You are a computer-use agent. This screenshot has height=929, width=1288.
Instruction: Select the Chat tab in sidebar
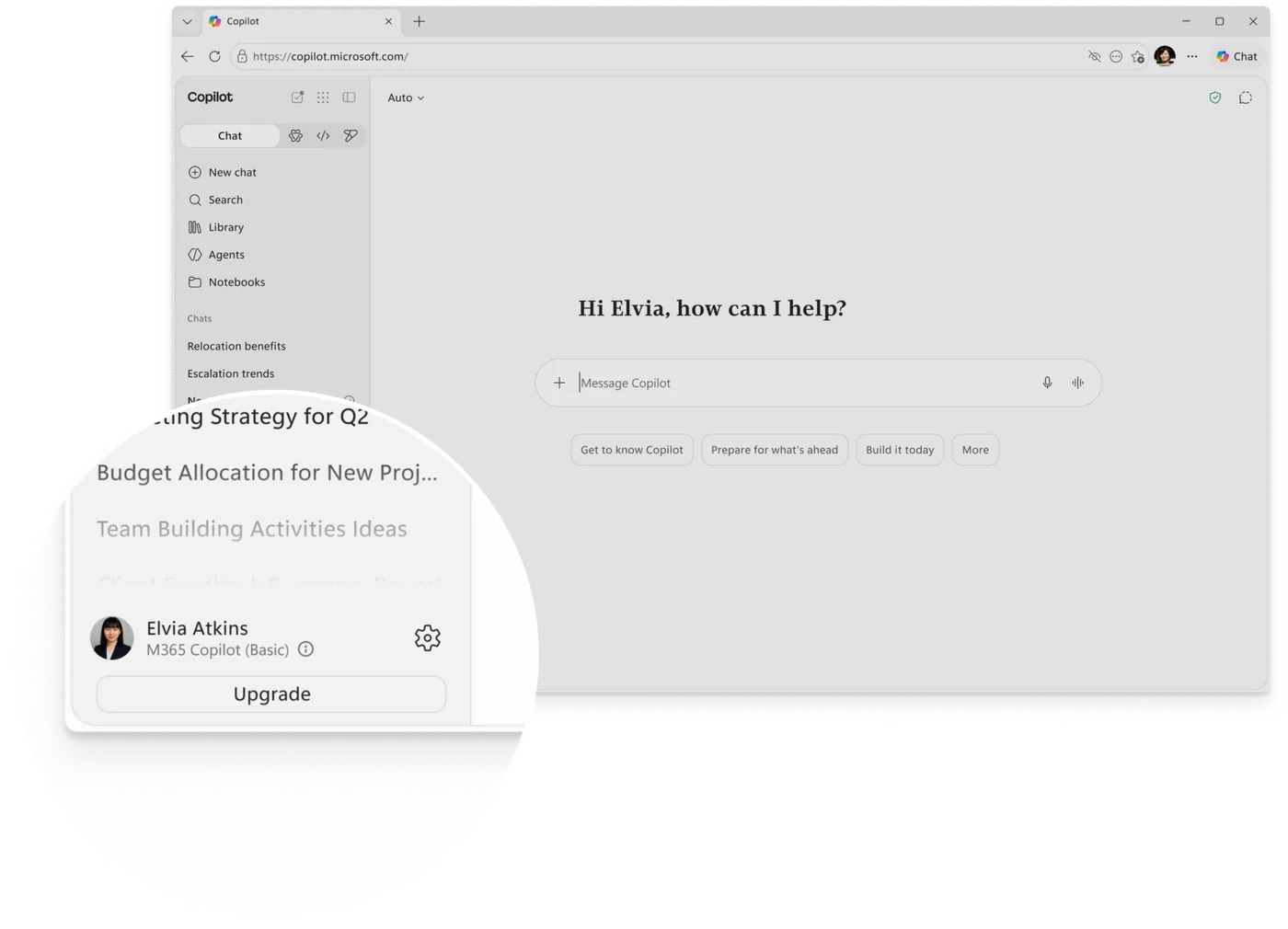tap(230, 135)
